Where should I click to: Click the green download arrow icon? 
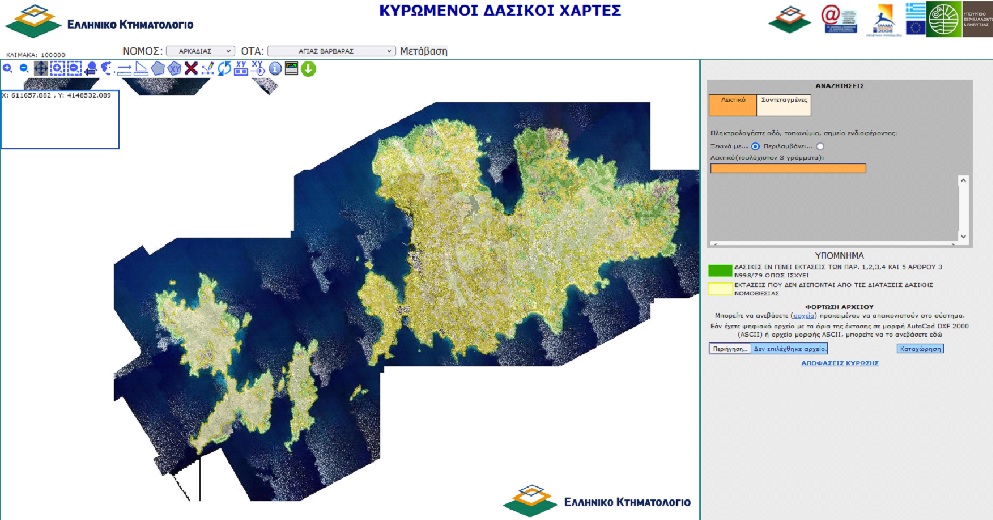pyautogui.click(x=308, y=68)
